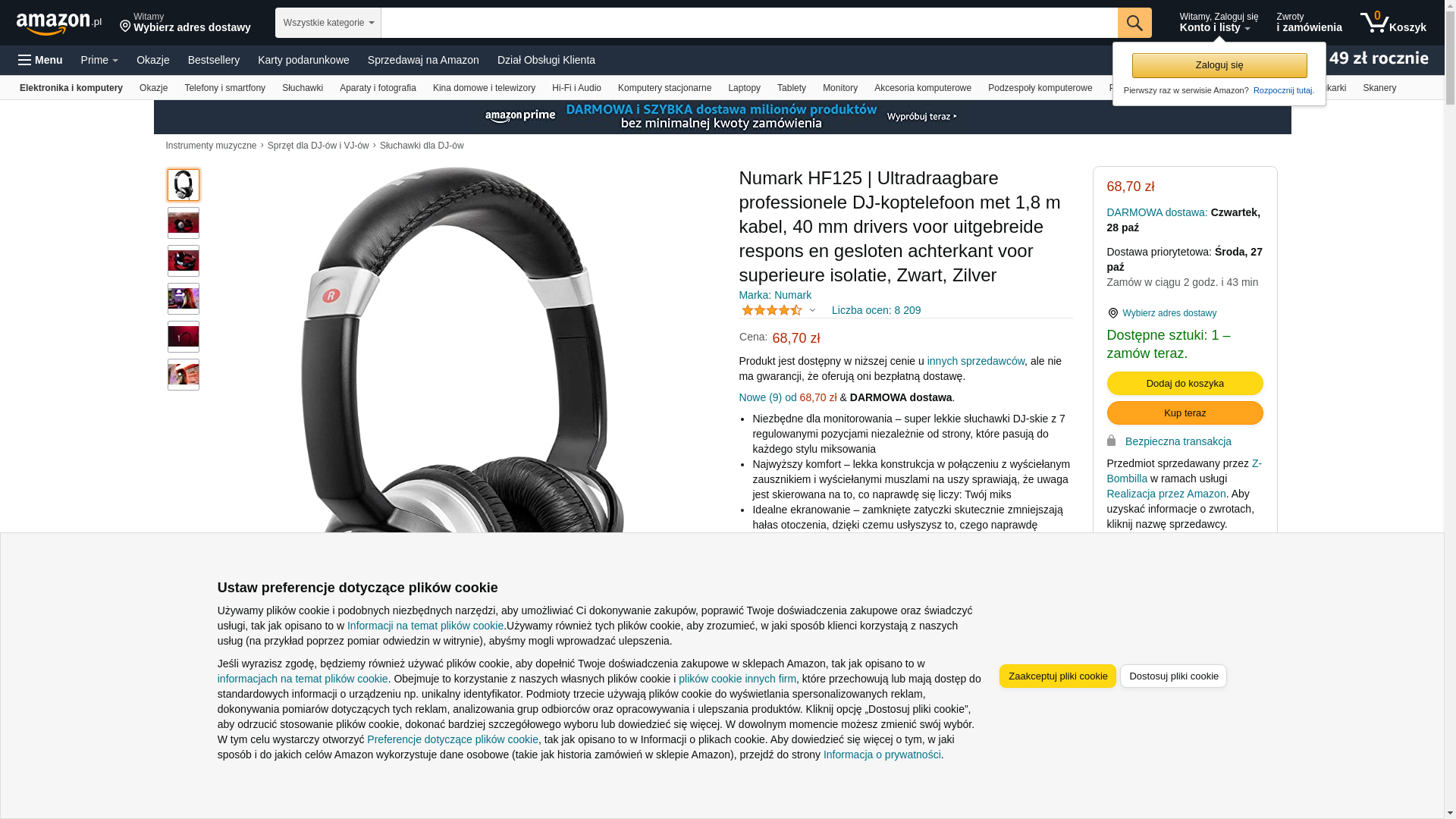The height and width of the screenshot is (819, 1456).
Task: Click the Amazon.pl logo
Action: coord(59,24)
